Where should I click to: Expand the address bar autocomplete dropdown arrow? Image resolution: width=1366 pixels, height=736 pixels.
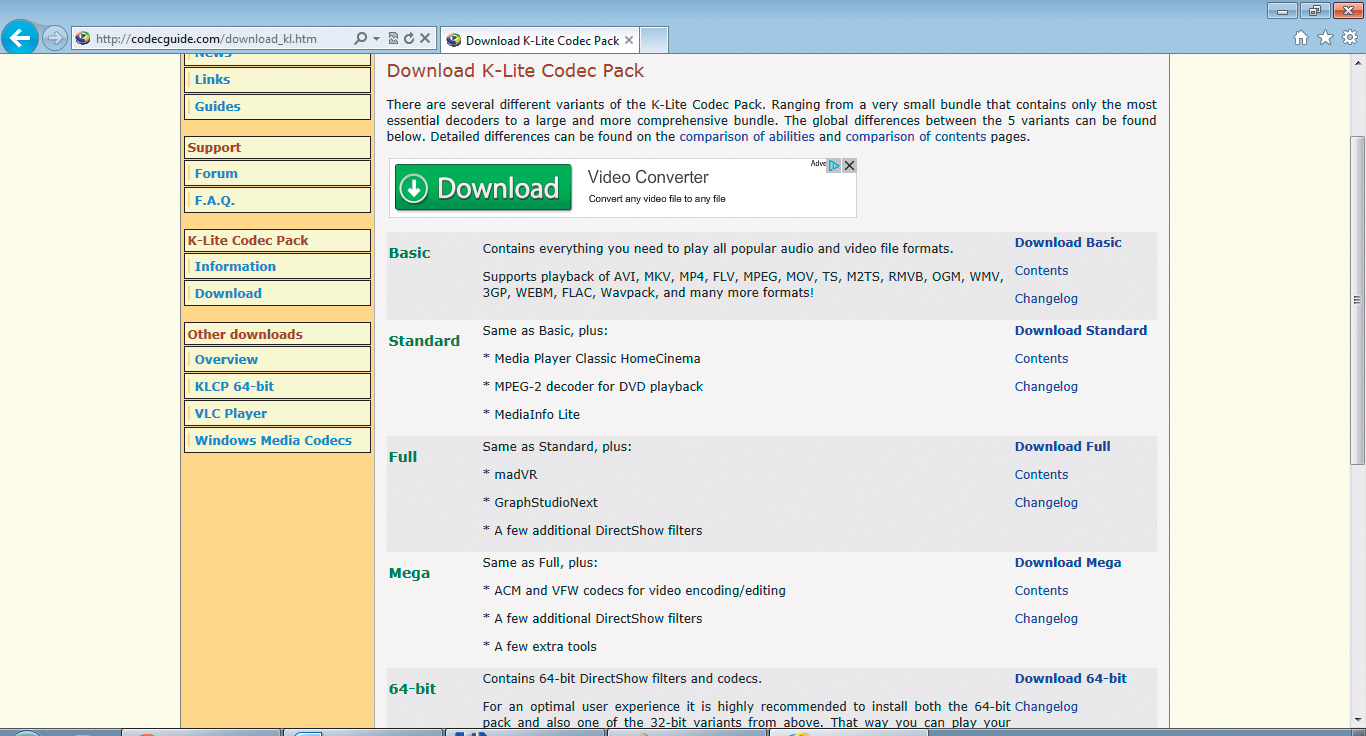376,39
